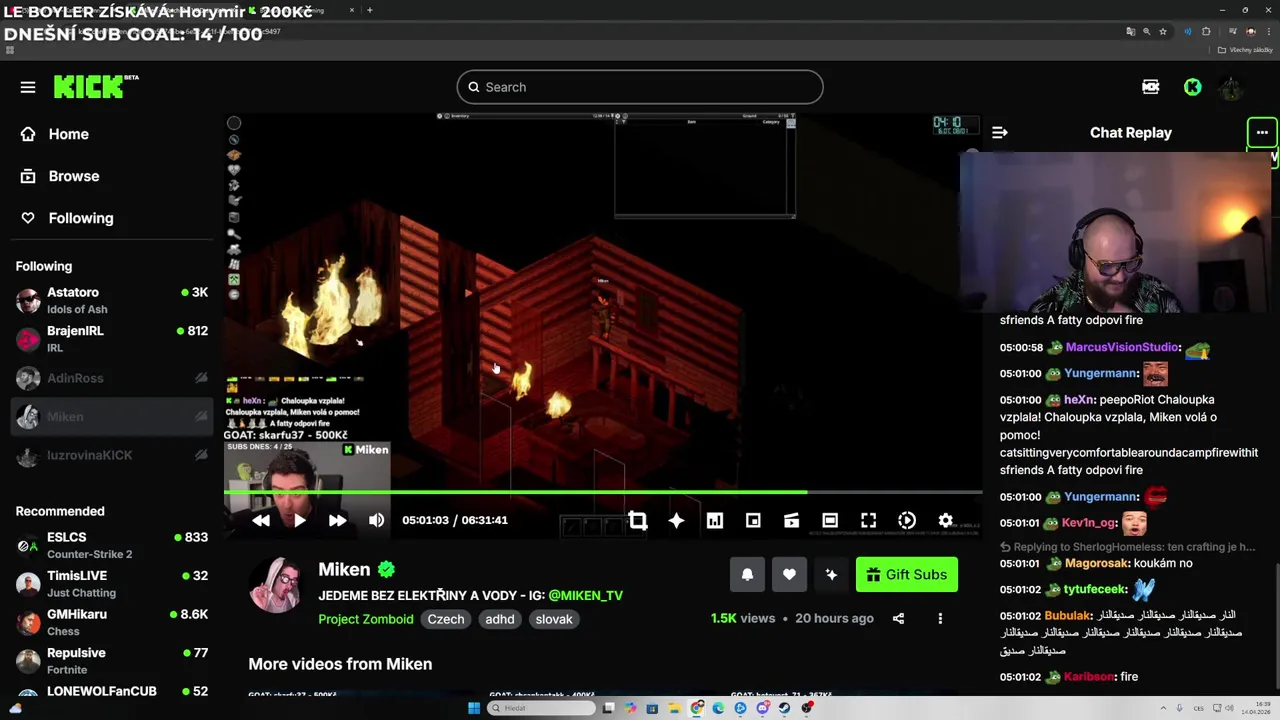Select the slovak tag
The width and height of the screenshot is (1280, 720).
tap(554, 619)
